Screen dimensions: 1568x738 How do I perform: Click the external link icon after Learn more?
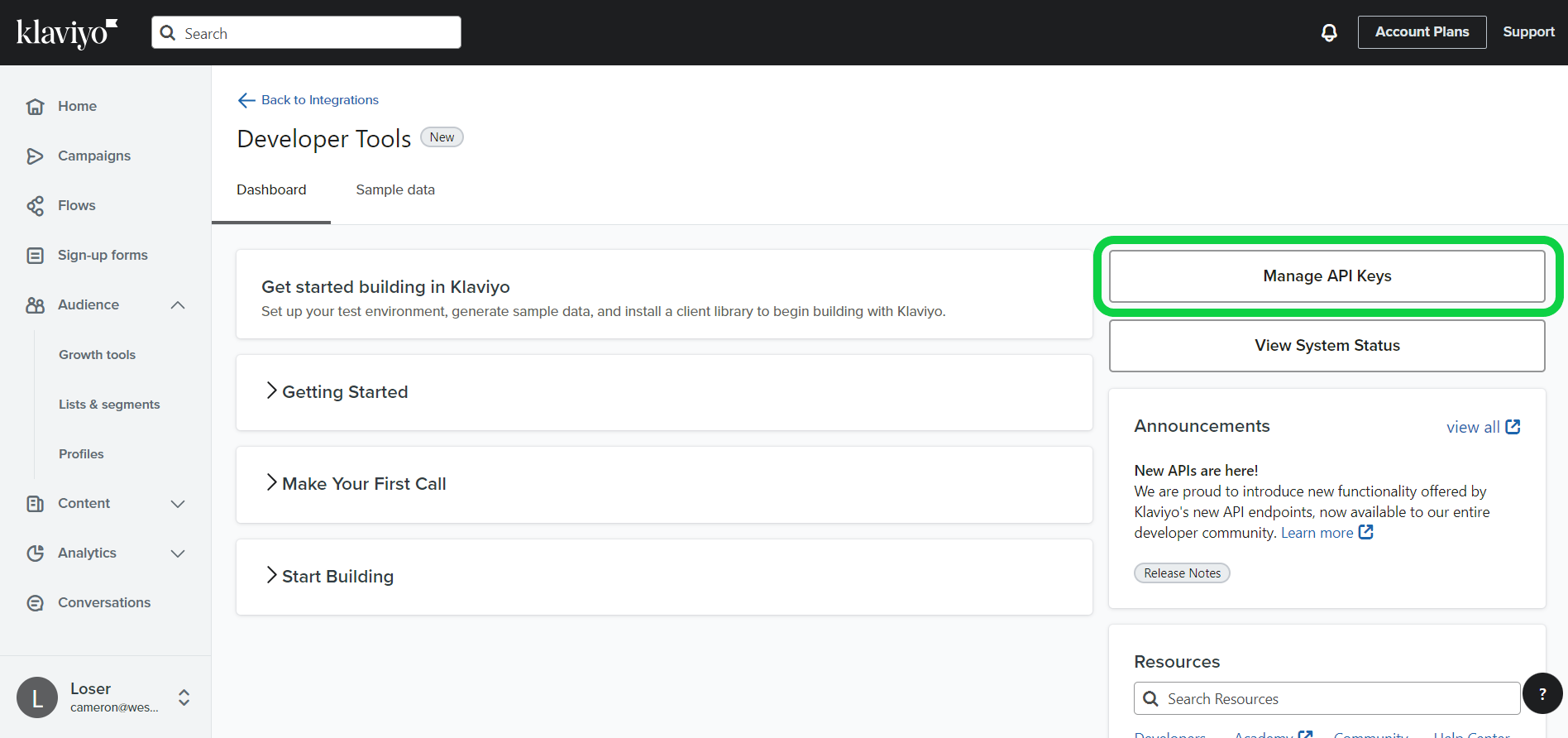[x=1366, y=532]
